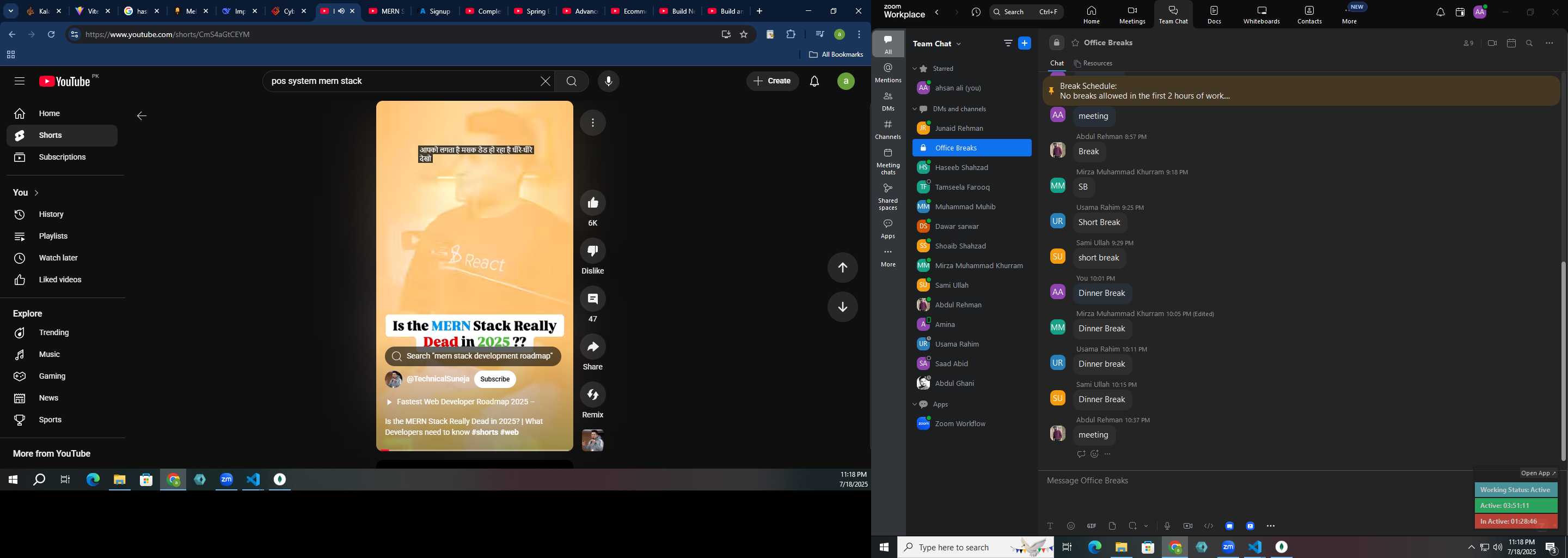Like the YouTube short with thumbs up
Image resolution: width=1568 pixels, height=558 pixels.
(x=592, y=203)
